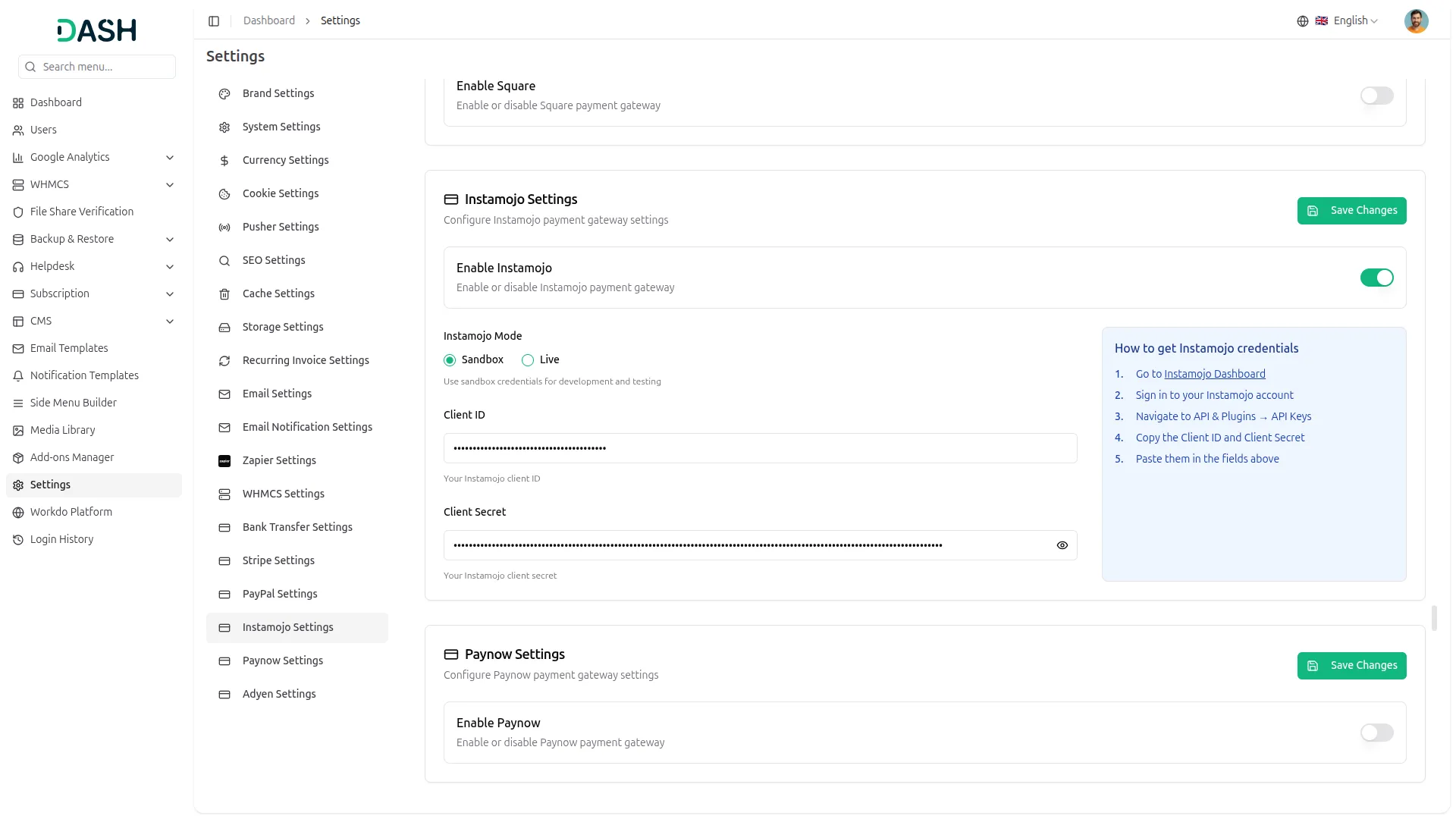Click the SEO Settings magnifier icon
Viewport: 1456px width, 819px height.
tap(224, 261)
